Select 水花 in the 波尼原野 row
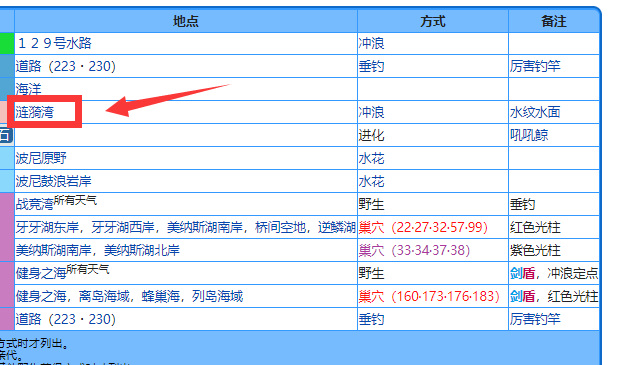The height and width of the screenshot is (365, 638). [371, 158]
